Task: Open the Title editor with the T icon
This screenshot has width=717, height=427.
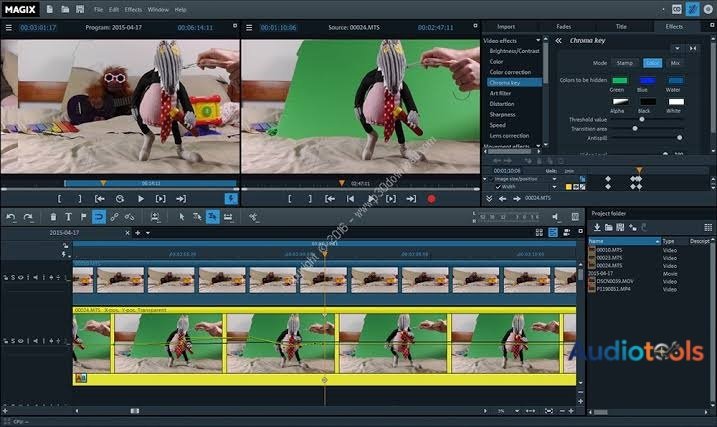Action: pos(68,217)
